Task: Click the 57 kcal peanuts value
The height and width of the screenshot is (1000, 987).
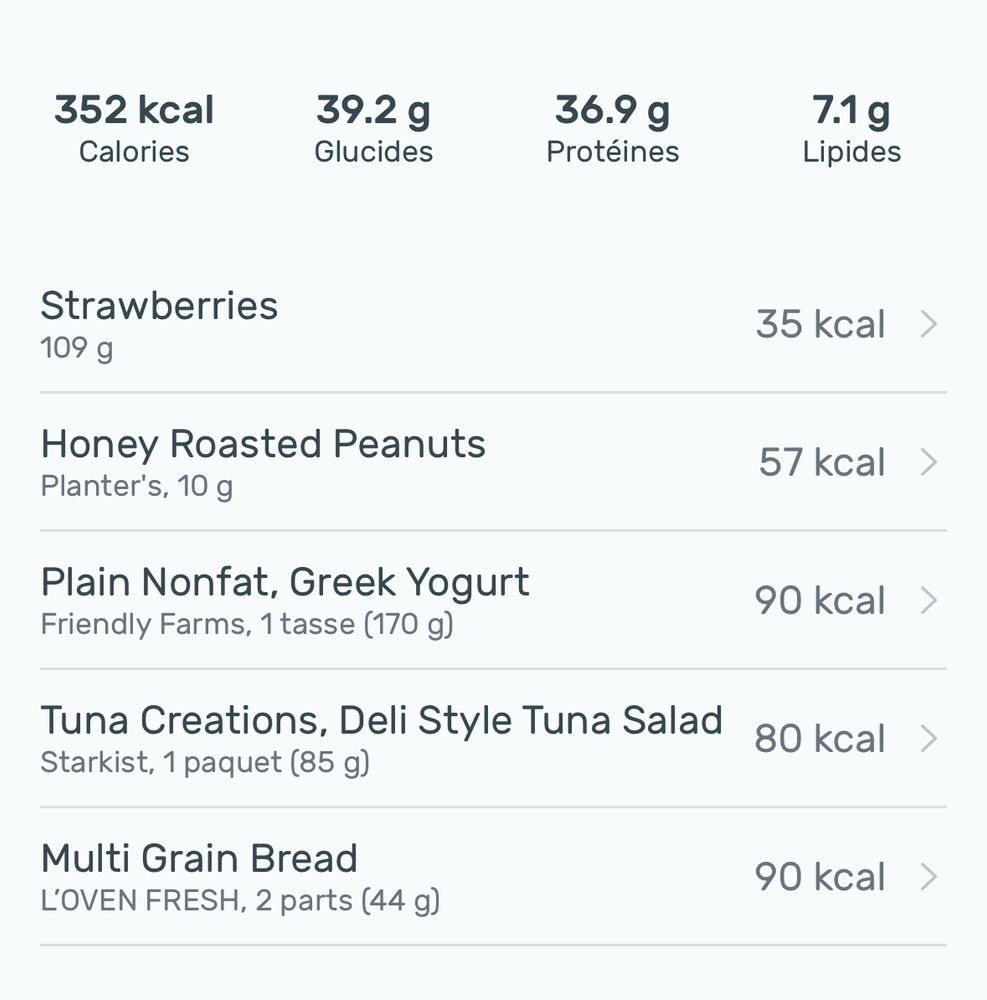Action: [x=821, y=462]
